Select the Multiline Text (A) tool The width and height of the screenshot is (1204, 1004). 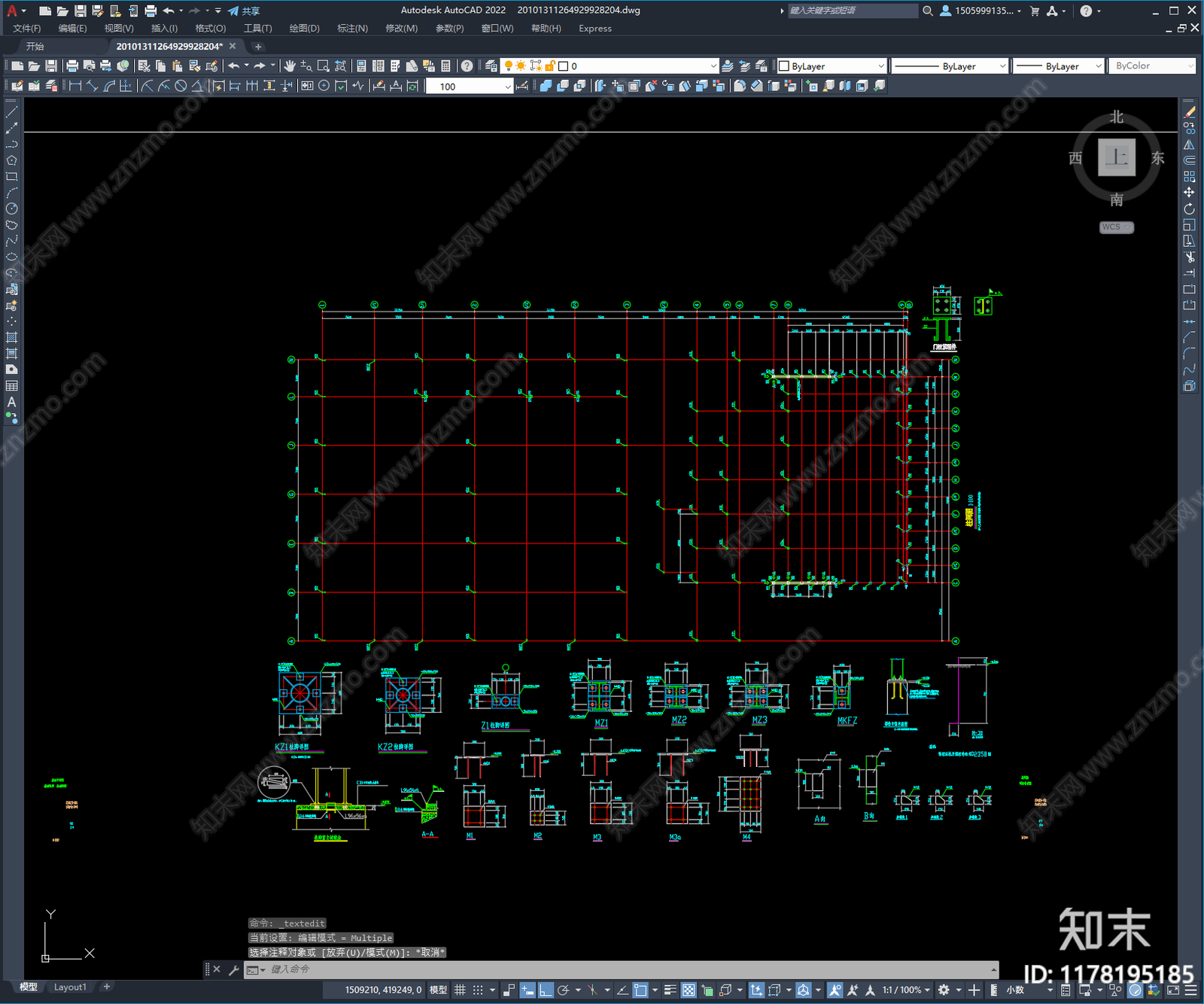pyautogui.click(x=11, y=402)
